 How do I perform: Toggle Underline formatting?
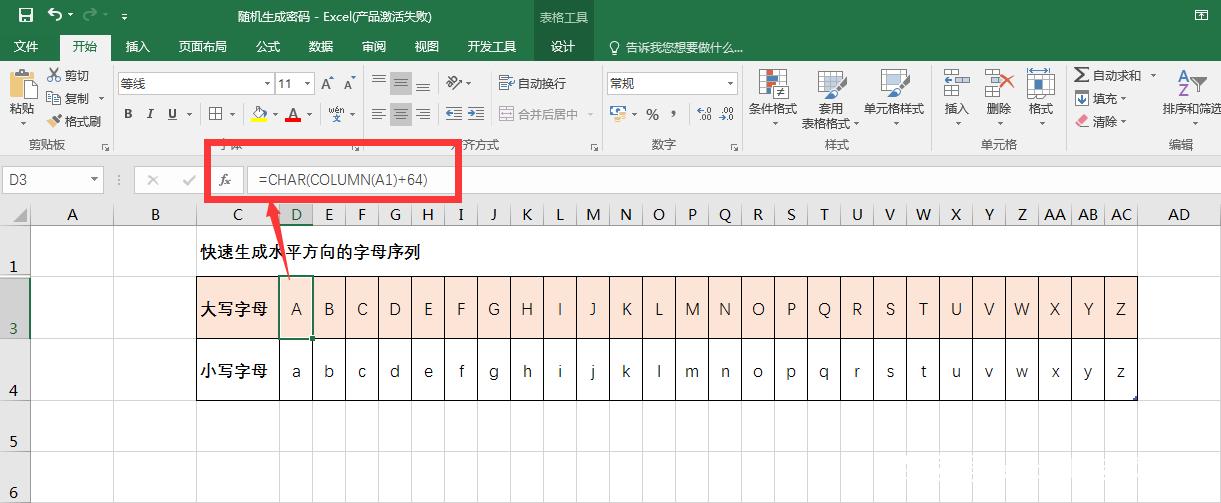click(x=172, y=114)
